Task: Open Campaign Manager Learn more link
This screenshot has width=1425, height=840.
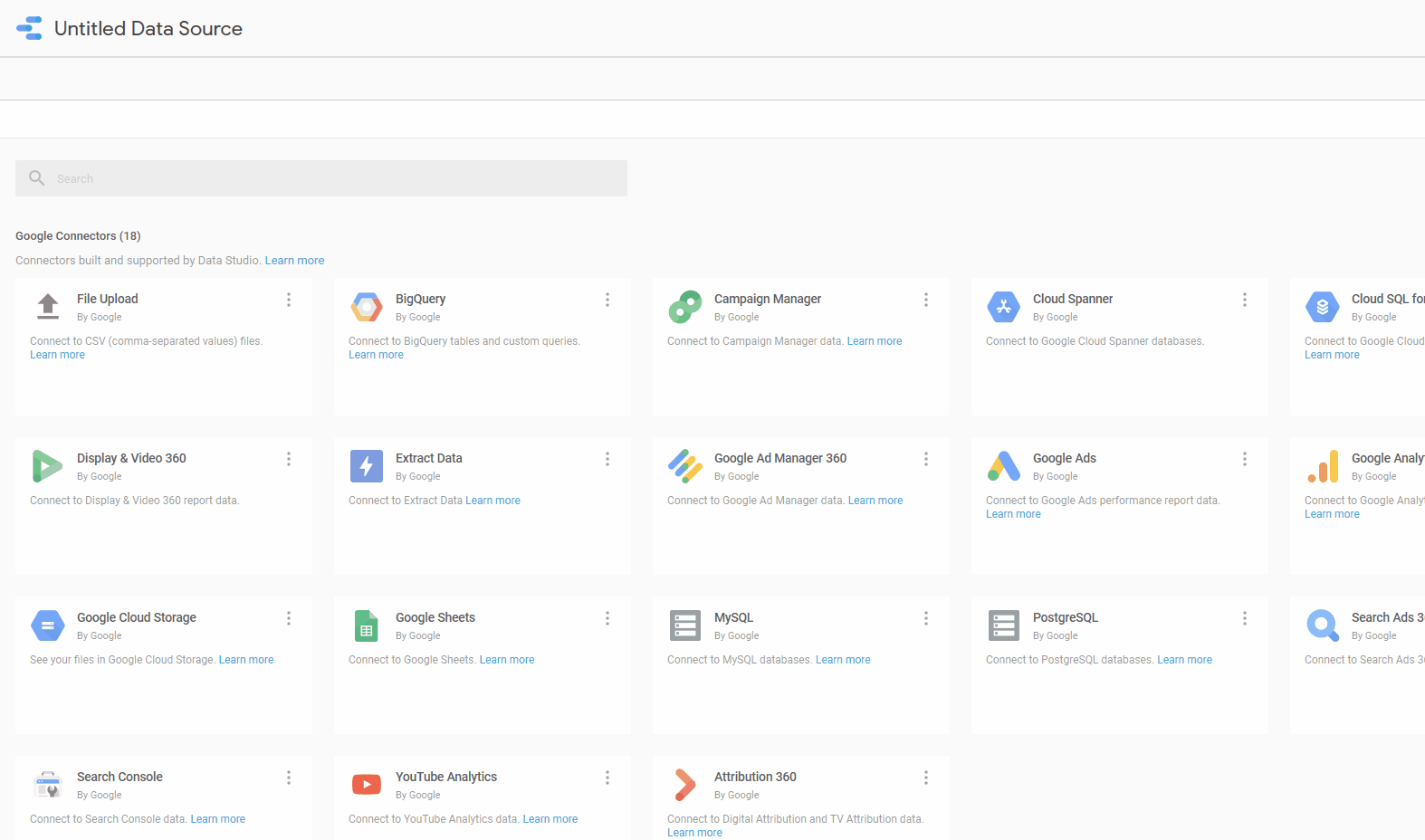Action: [x=875, y=341]
